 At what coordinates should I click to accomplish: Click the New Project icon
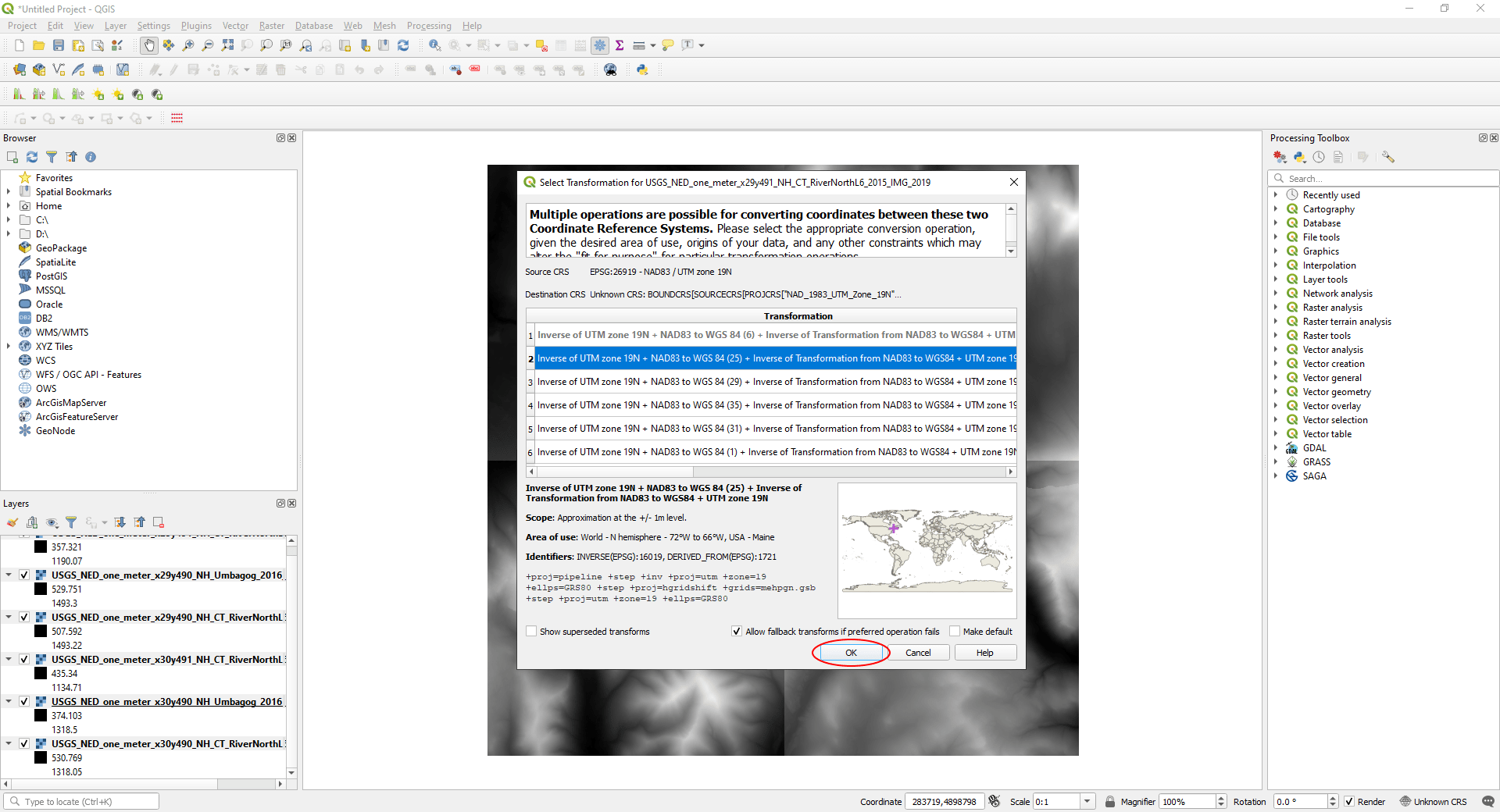point(20,45)
